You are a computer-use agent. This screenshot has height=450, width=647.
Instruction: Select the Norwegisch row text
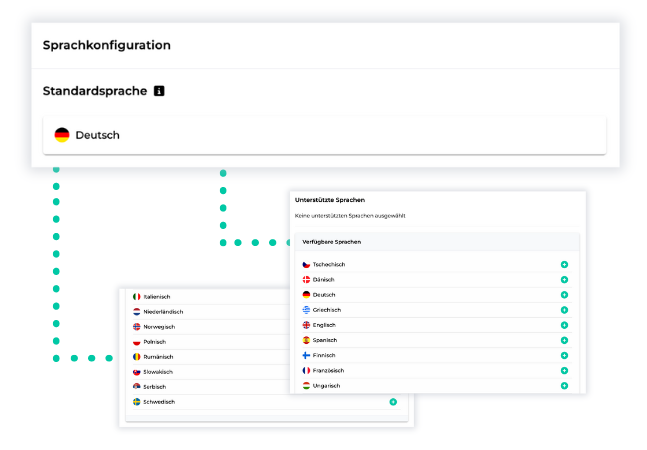pos(159,327)
